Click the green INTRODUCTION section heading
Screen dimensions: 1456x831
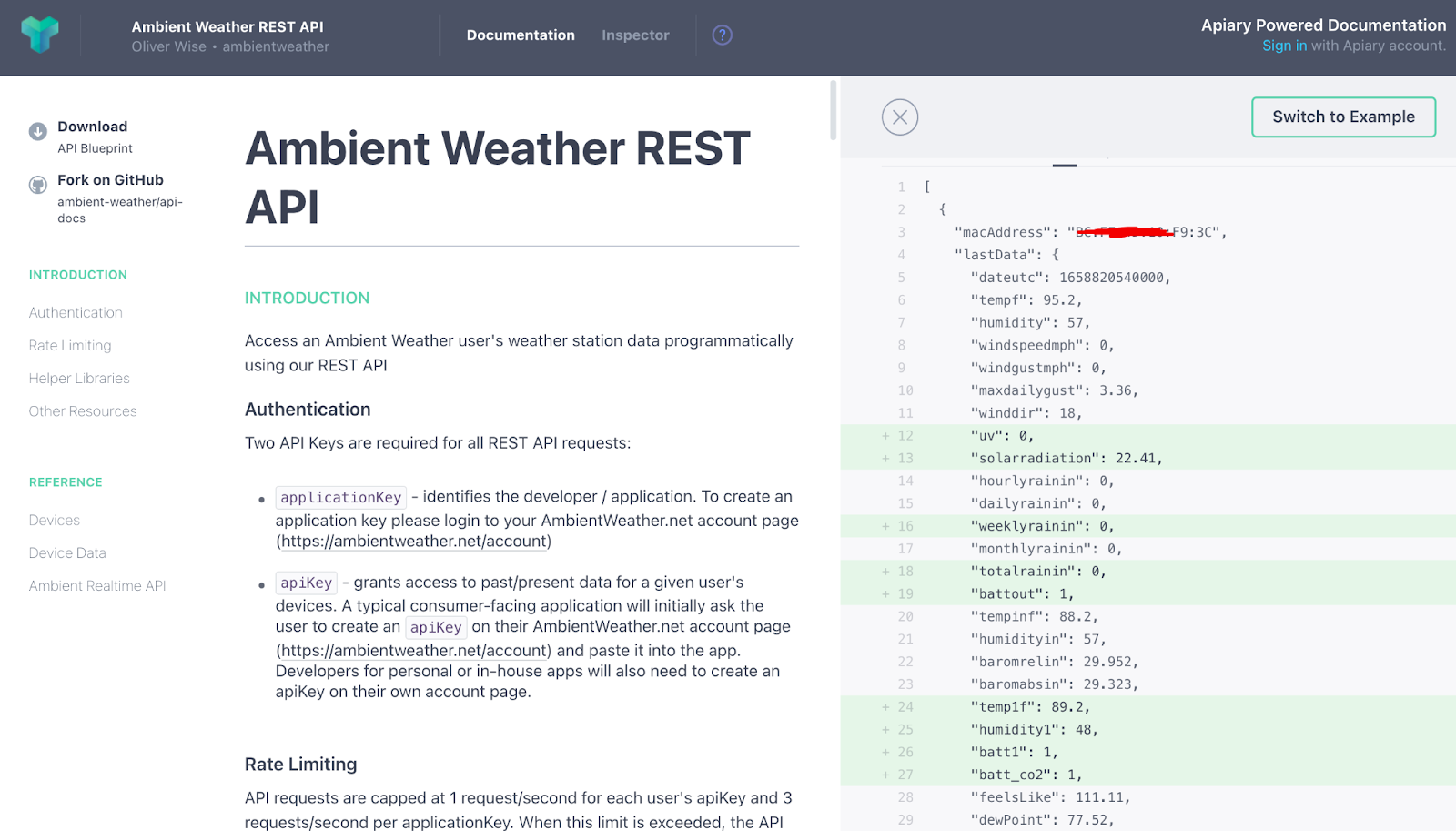pyautogui.click(x=308, y=298)
